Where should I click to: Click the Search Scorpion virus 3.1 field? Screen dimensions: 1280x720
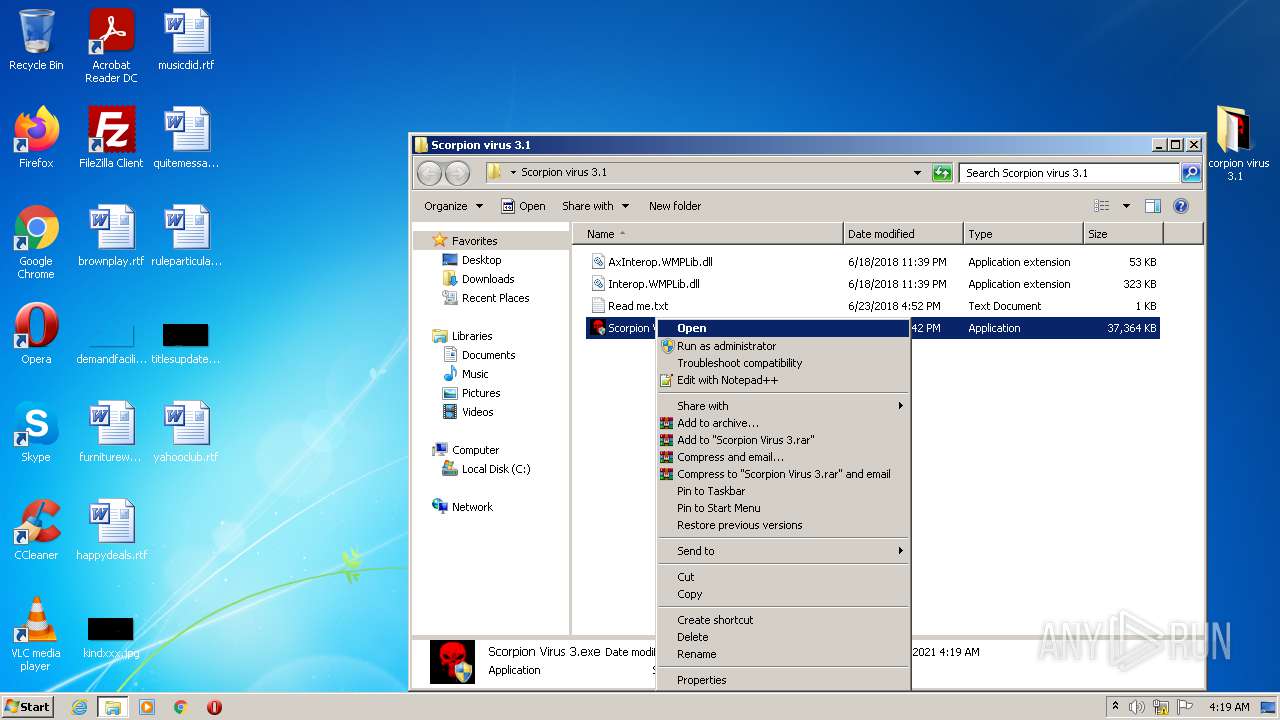click(x=1069, y=173)
